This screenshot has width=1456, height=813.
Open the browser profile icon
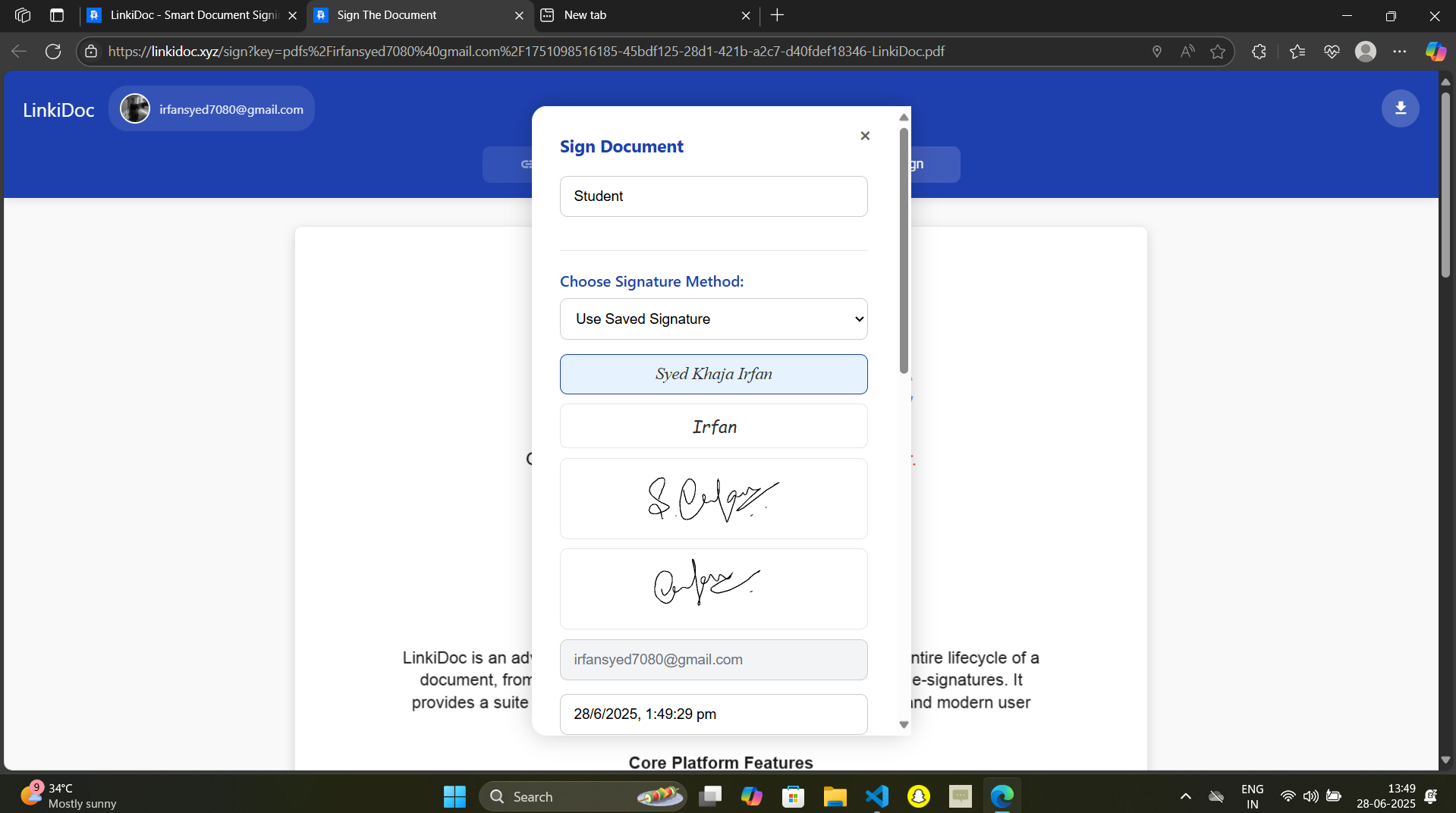pos(1366,52)
